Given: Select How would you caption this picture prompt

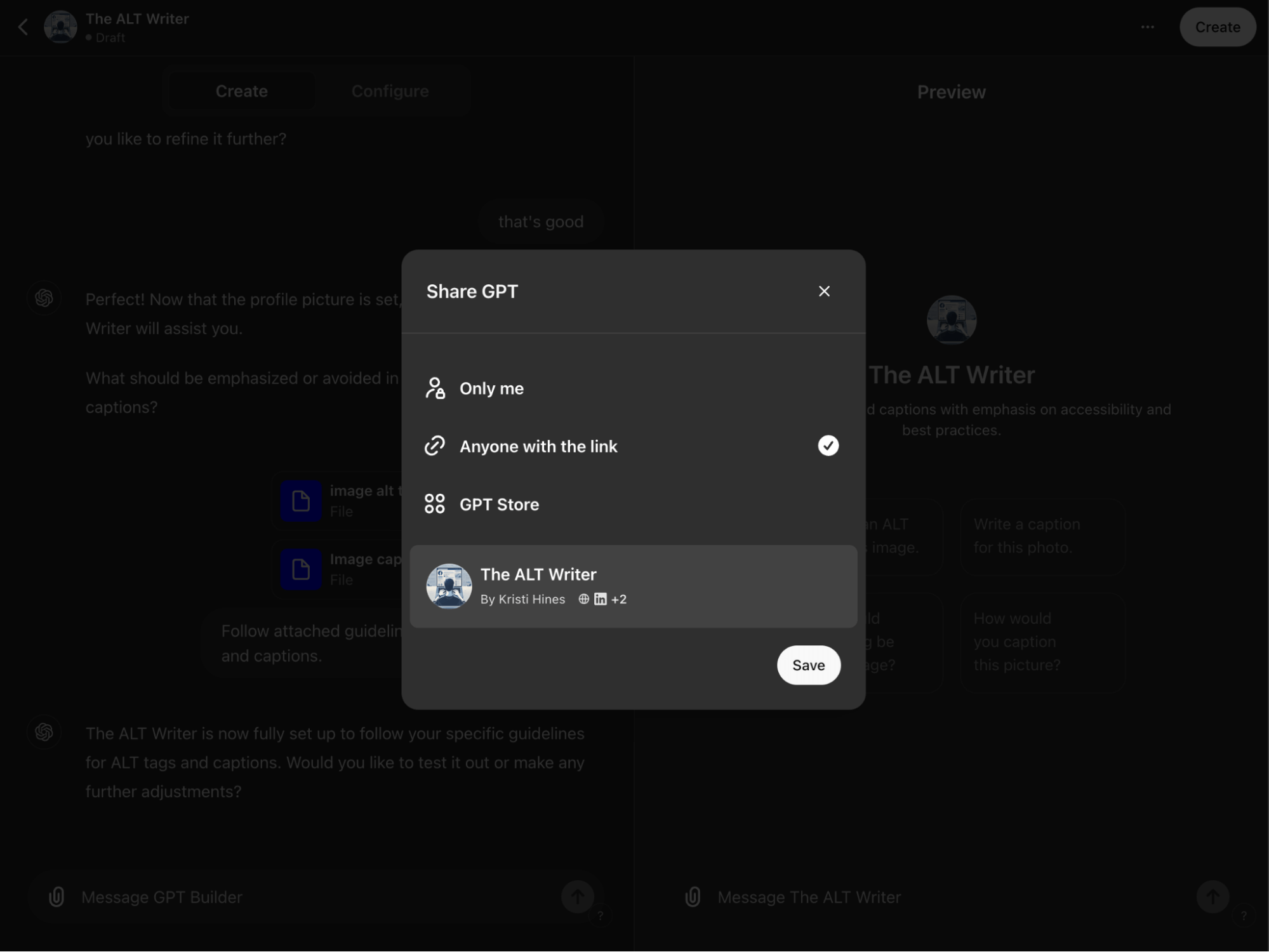Looking at the screenshot, I should [x=1042, y=642].
